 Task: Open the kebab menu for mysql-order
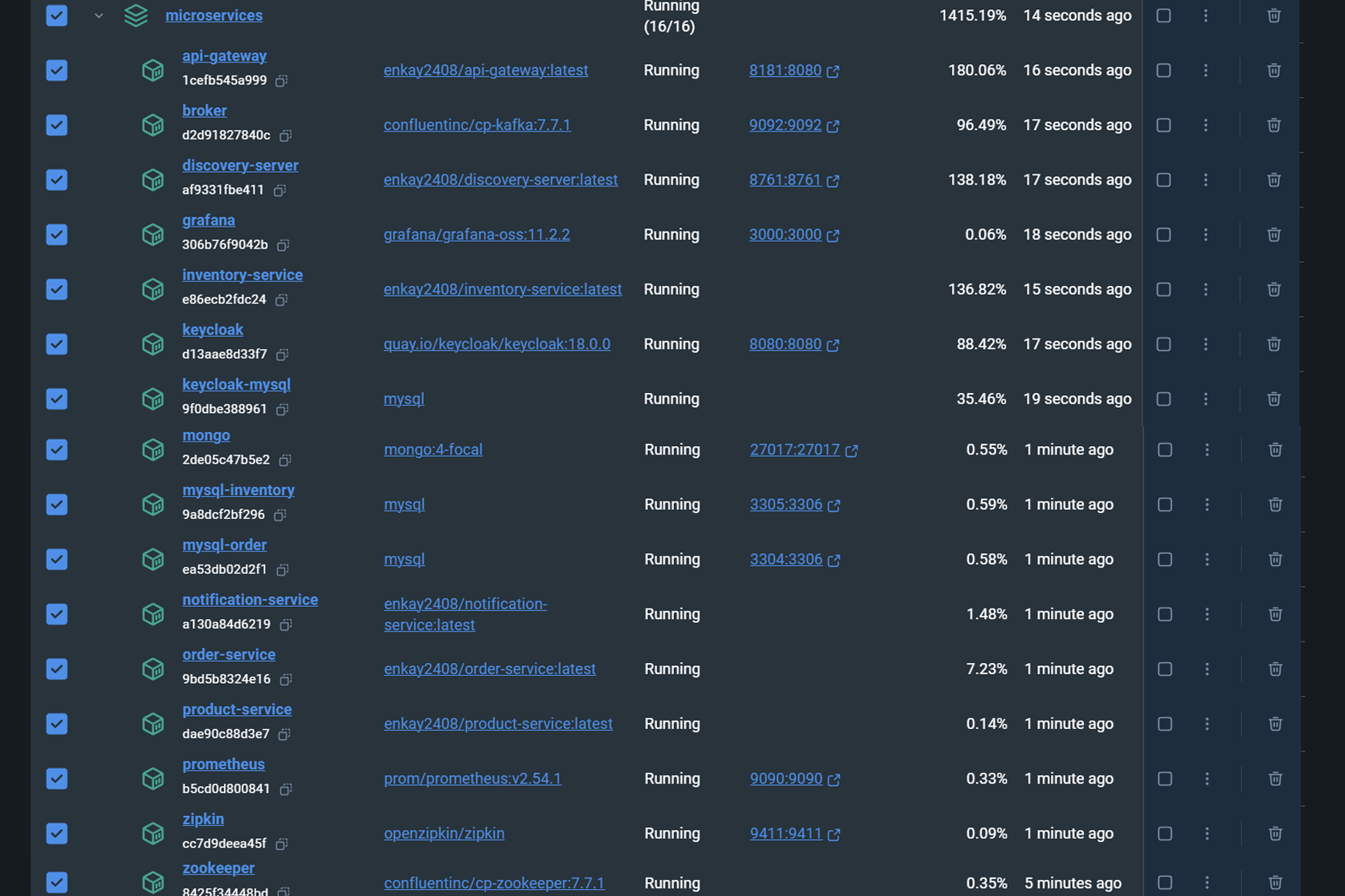coord(1207,559)
